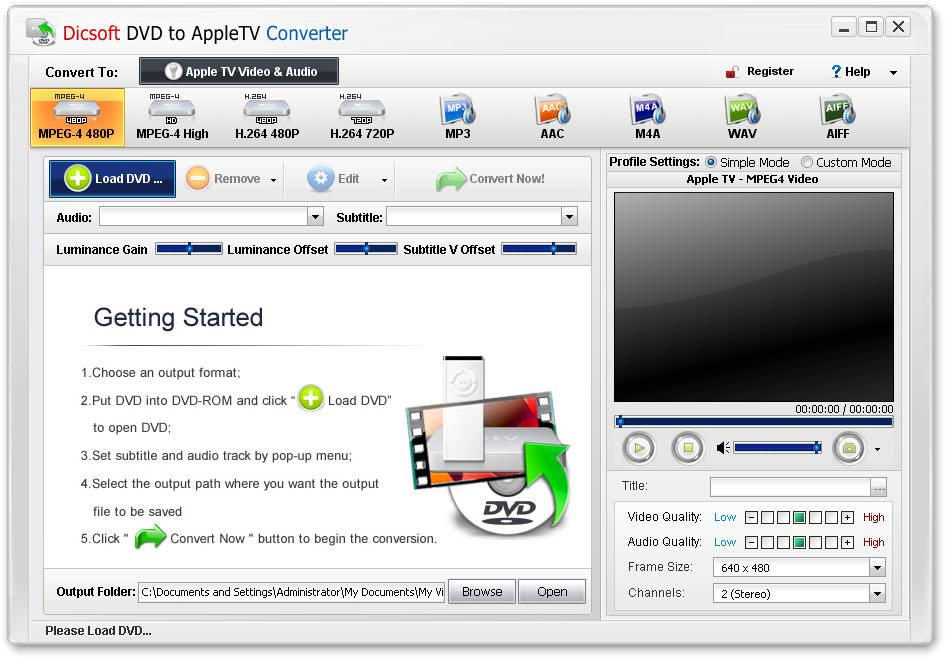Click the green Load DVD icon in instructions
This screenshot has height=658, width=945.
pyautogui.click(x=311, y=398)
